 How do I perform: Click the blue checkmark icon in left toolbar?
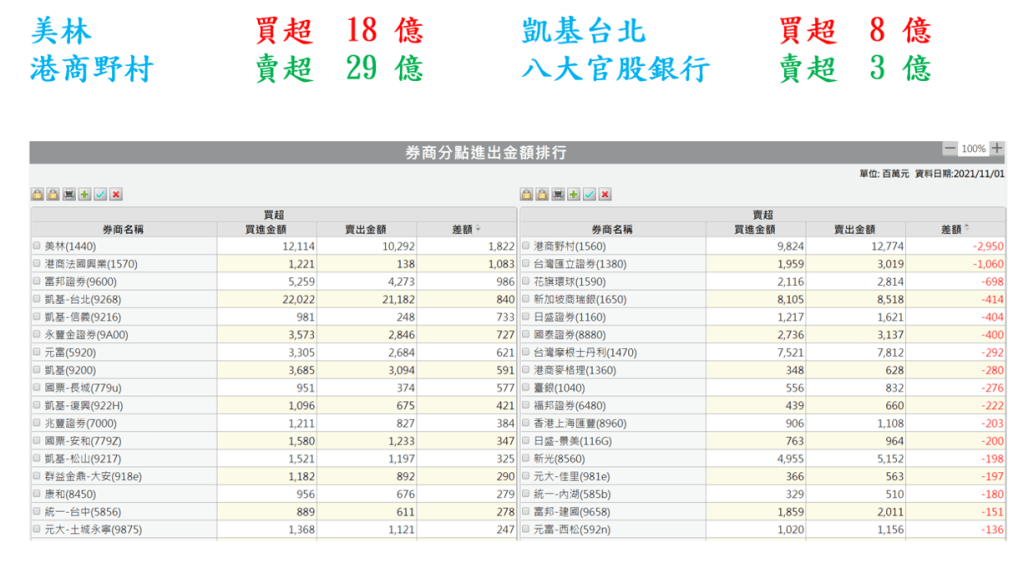click(100, 194)
